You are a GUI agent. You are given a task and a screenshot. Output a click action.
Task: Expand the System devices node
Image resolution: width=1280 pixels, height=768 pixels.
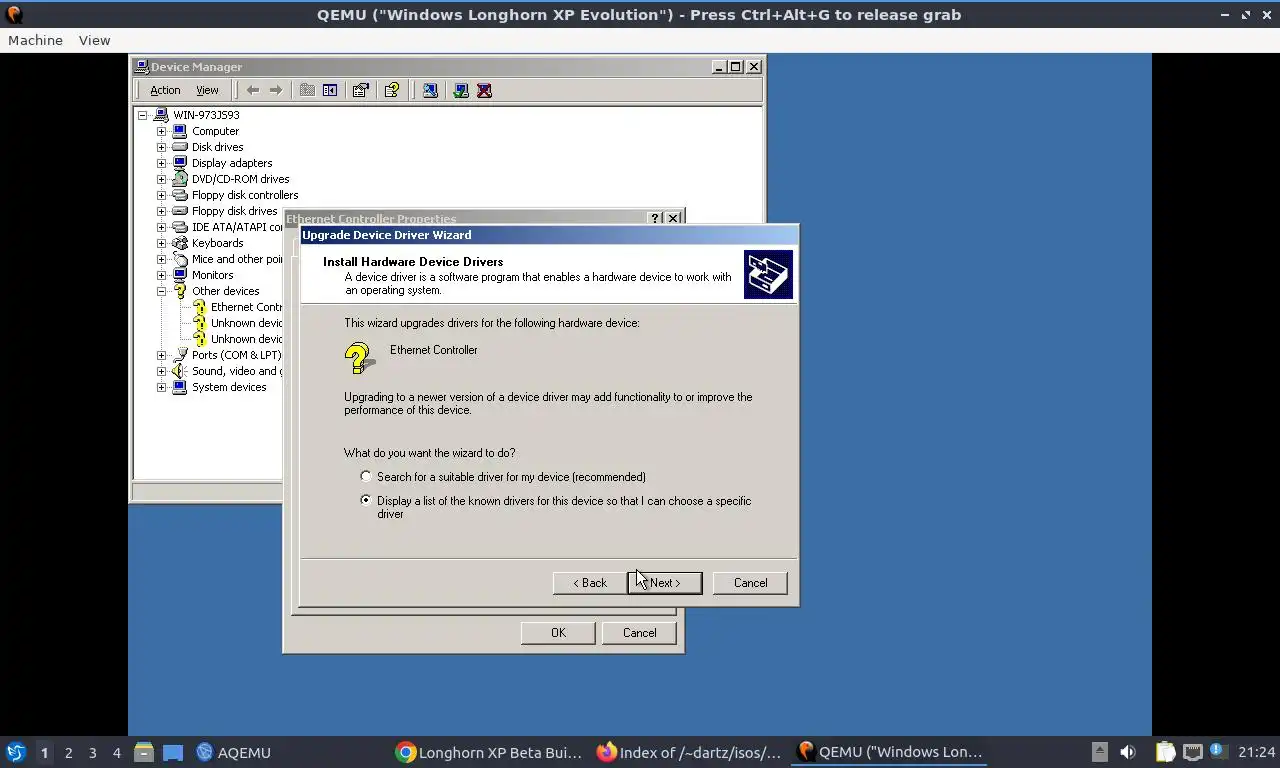pyautogui.click(x=161, y=387)
